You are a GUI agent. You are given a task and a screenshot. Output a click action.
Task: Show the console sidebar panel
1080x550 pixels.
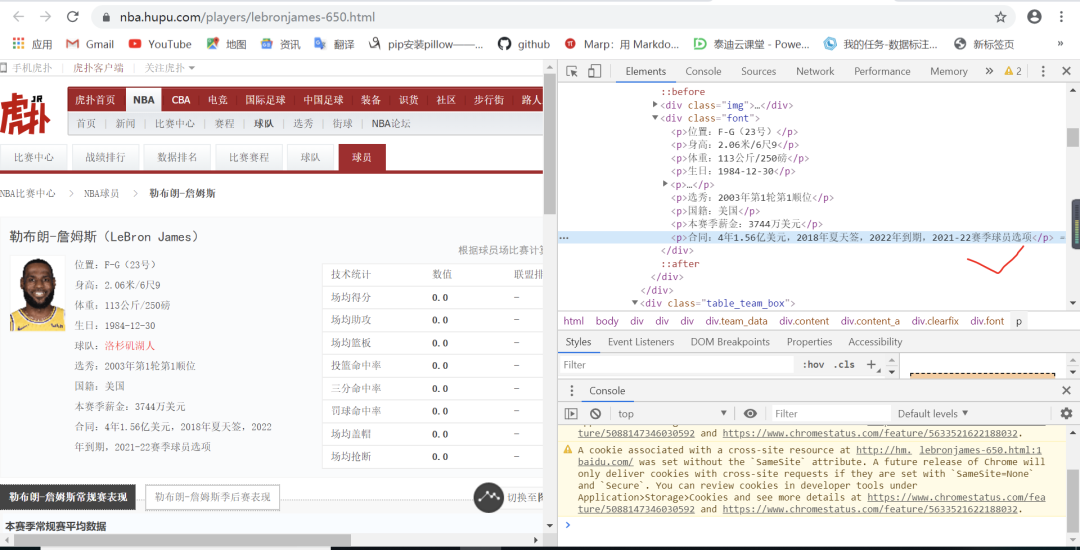click(x=572, y=414)
